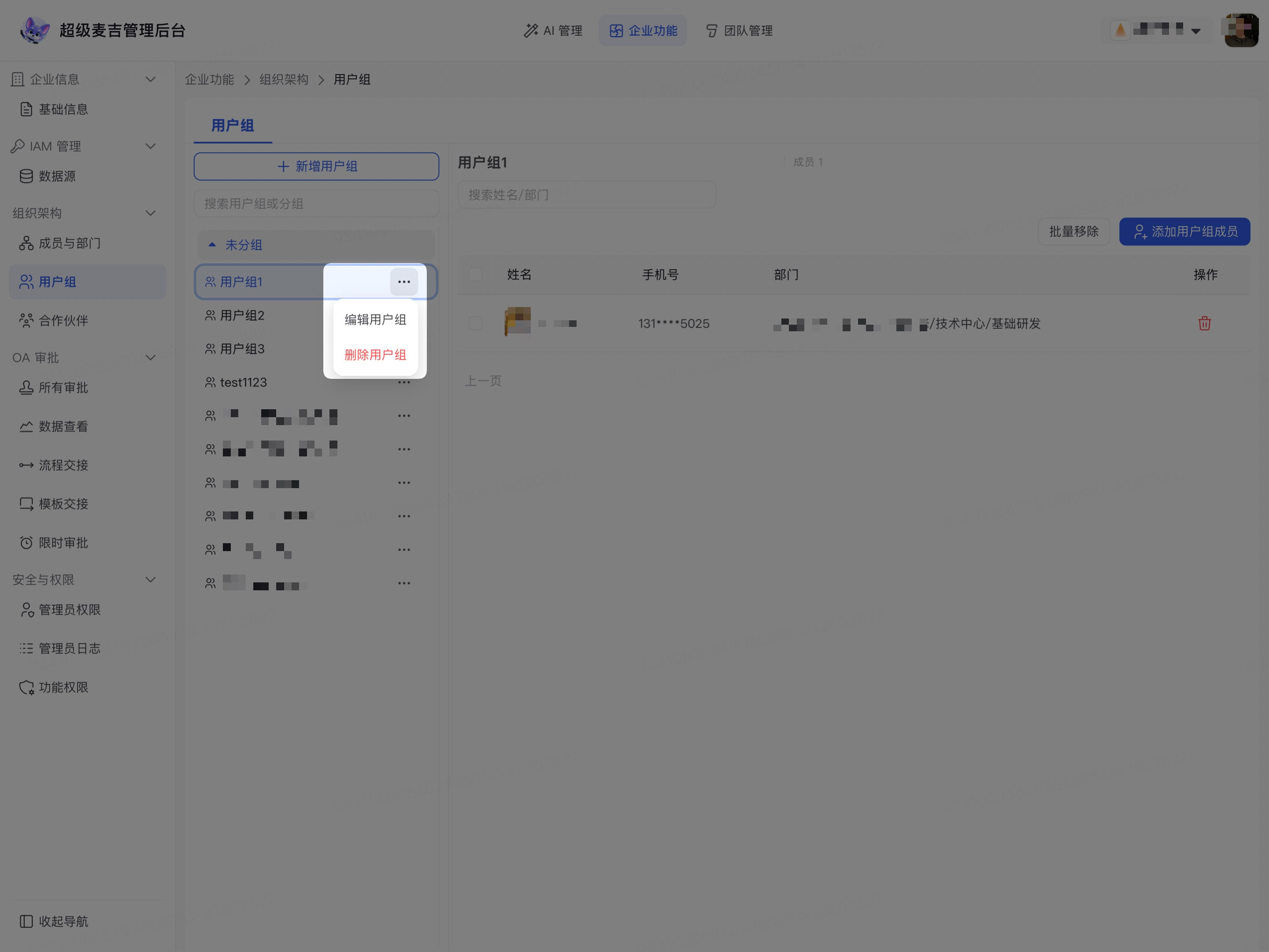This screenshot has height=952, width=1269.
Task: Open the organization switcher dropdown arrow
Action: click(x=1195, y=31)
